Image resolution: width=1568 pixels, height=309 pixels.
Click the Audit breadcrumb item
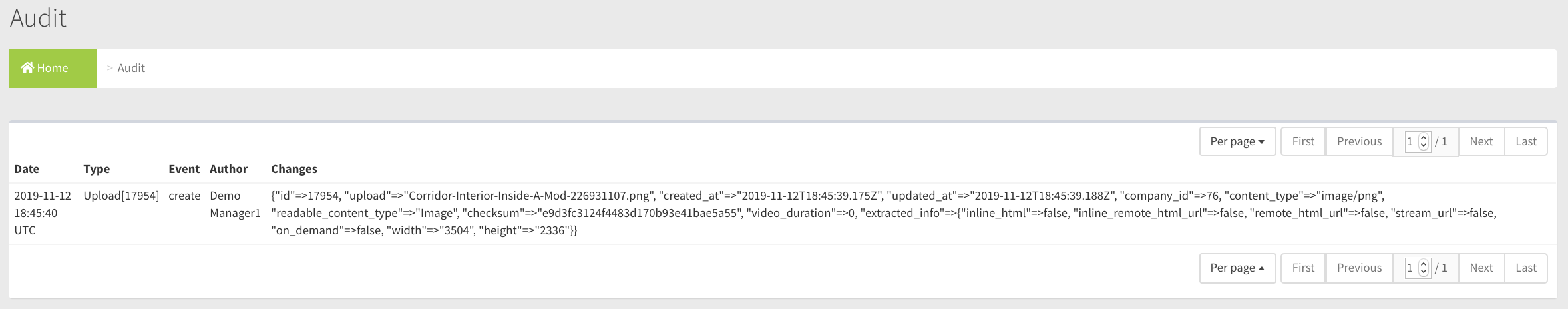tap(131, 68)
